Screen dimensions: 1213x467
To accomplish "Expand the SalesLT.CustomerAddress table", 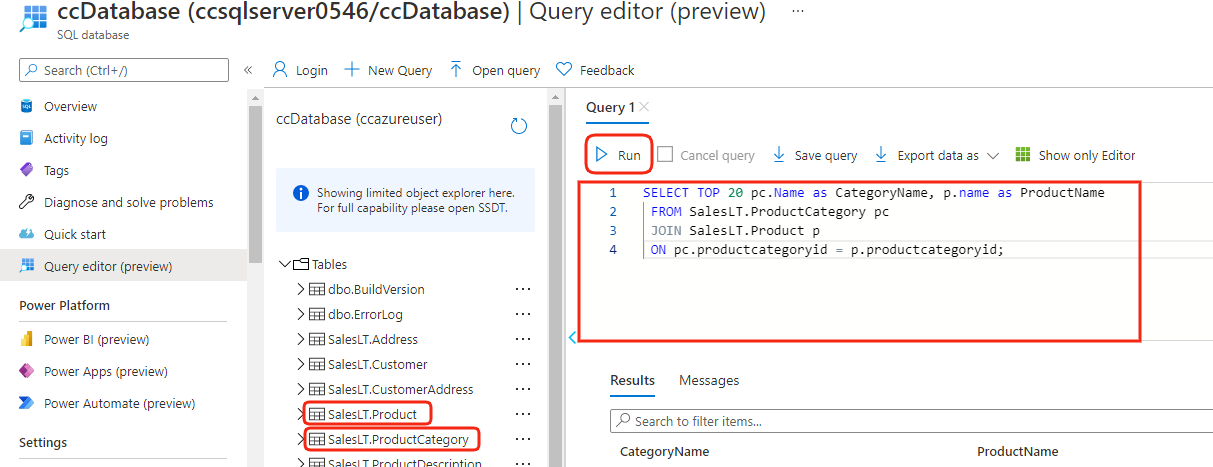I will pos(300,389).
